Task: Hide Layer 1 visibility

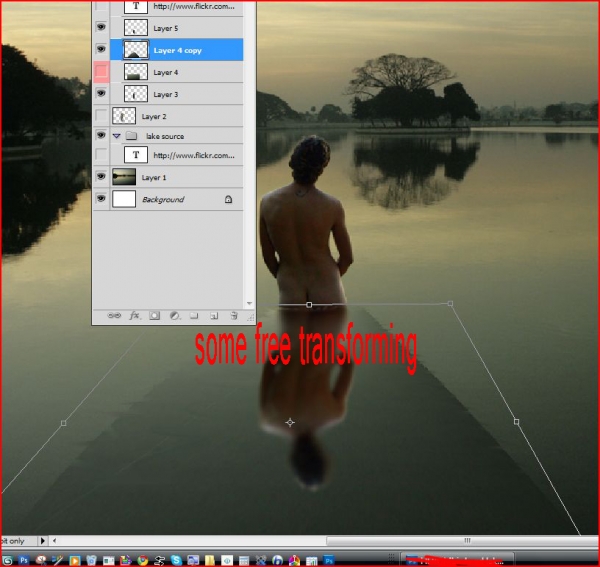Action: 101,176
